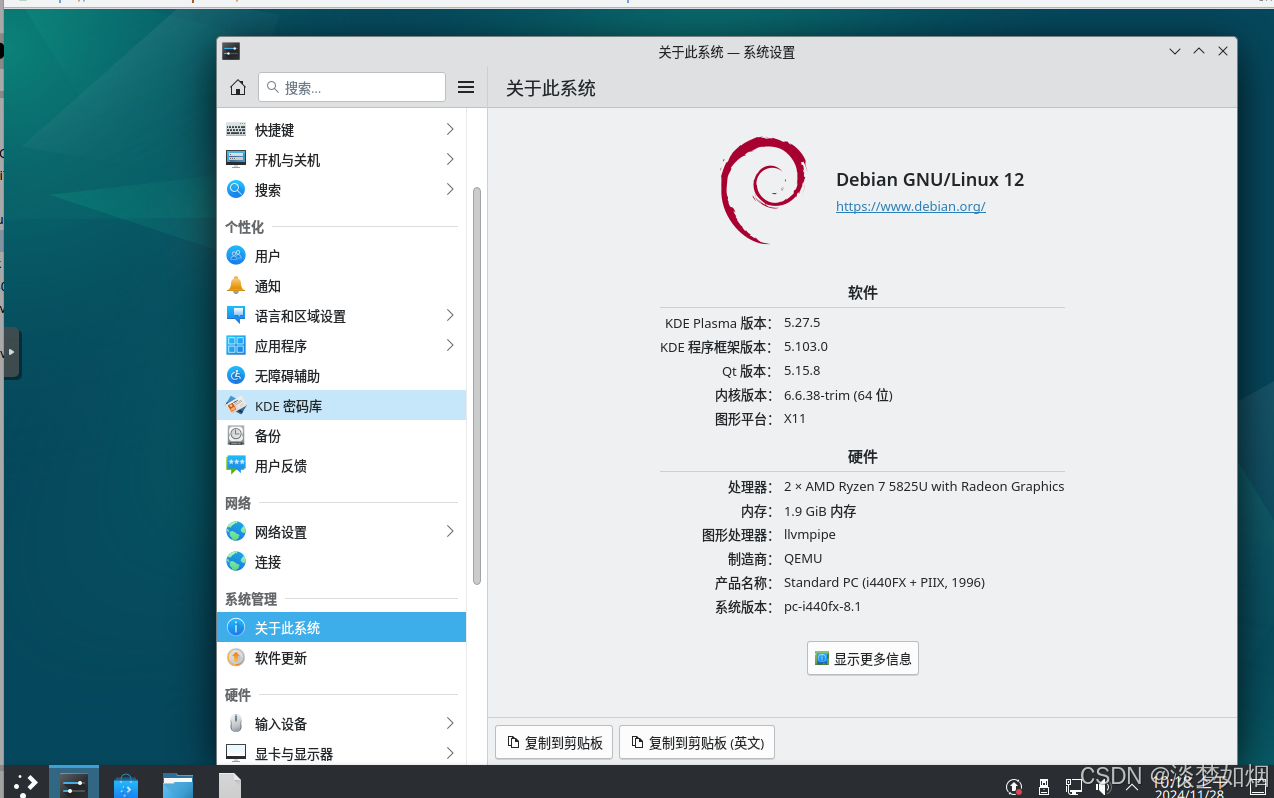This screenshot has height=798, width=1274.
Task: Open the hamburger menu beside search
Action: (x=466, y=87)
